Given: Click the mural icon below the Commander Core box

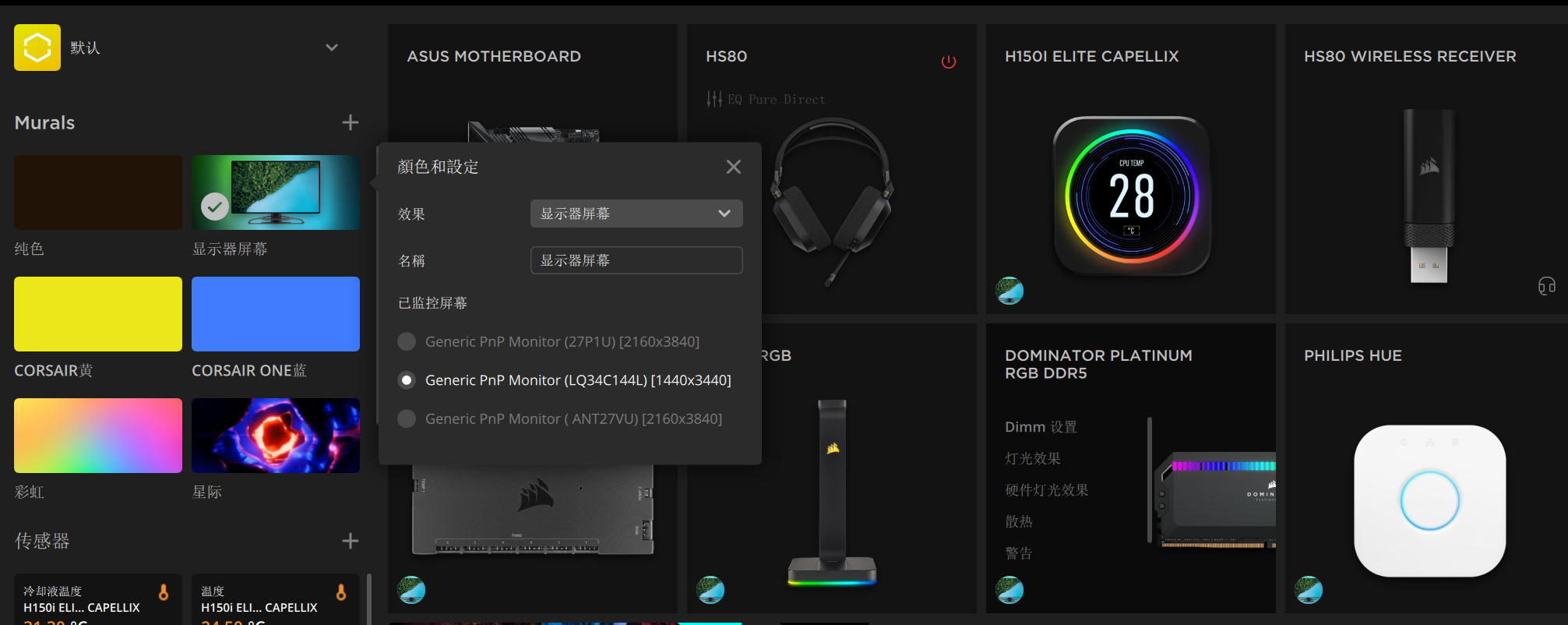Looking at the screenshot, I should tap(412, 590).
